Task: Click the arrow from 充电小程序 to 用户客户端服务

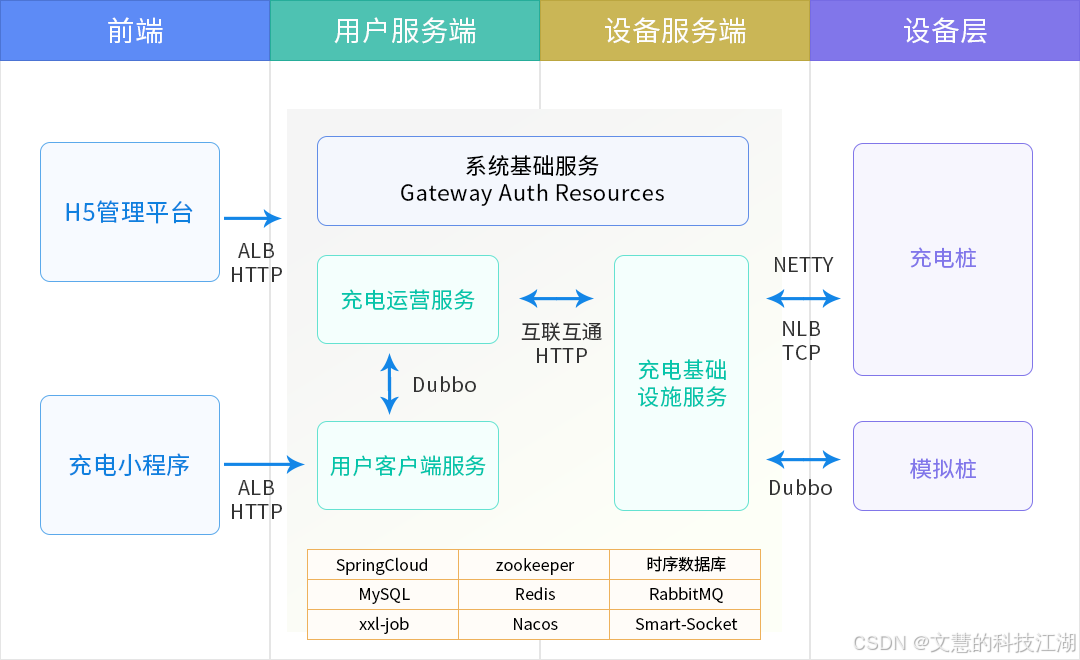Action: tap(264, 464)
